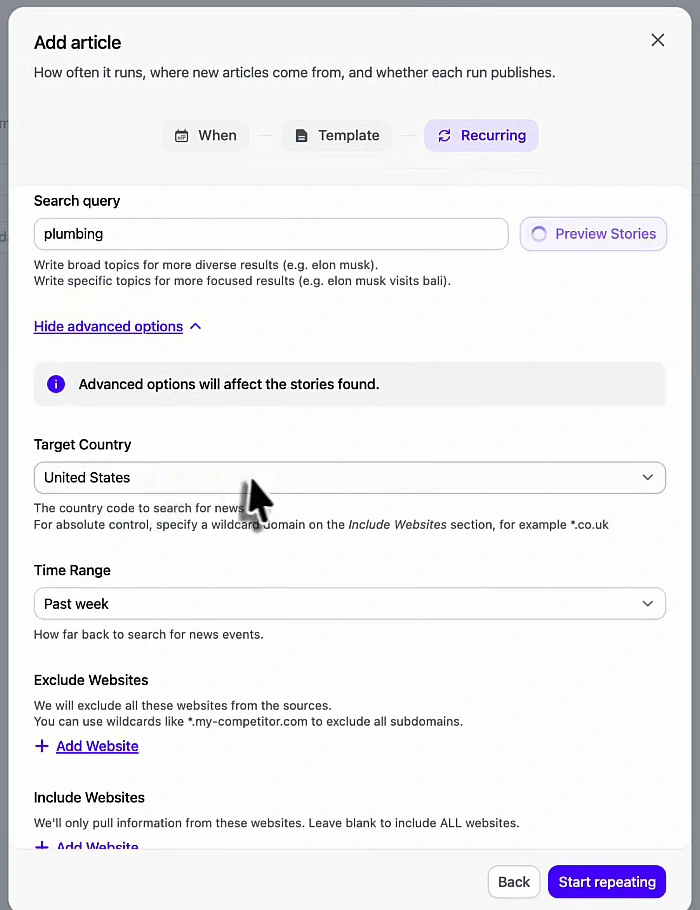Click the 'Time Range' label
This screenshot has height=910, width=700.
click(x=72, y=570)
